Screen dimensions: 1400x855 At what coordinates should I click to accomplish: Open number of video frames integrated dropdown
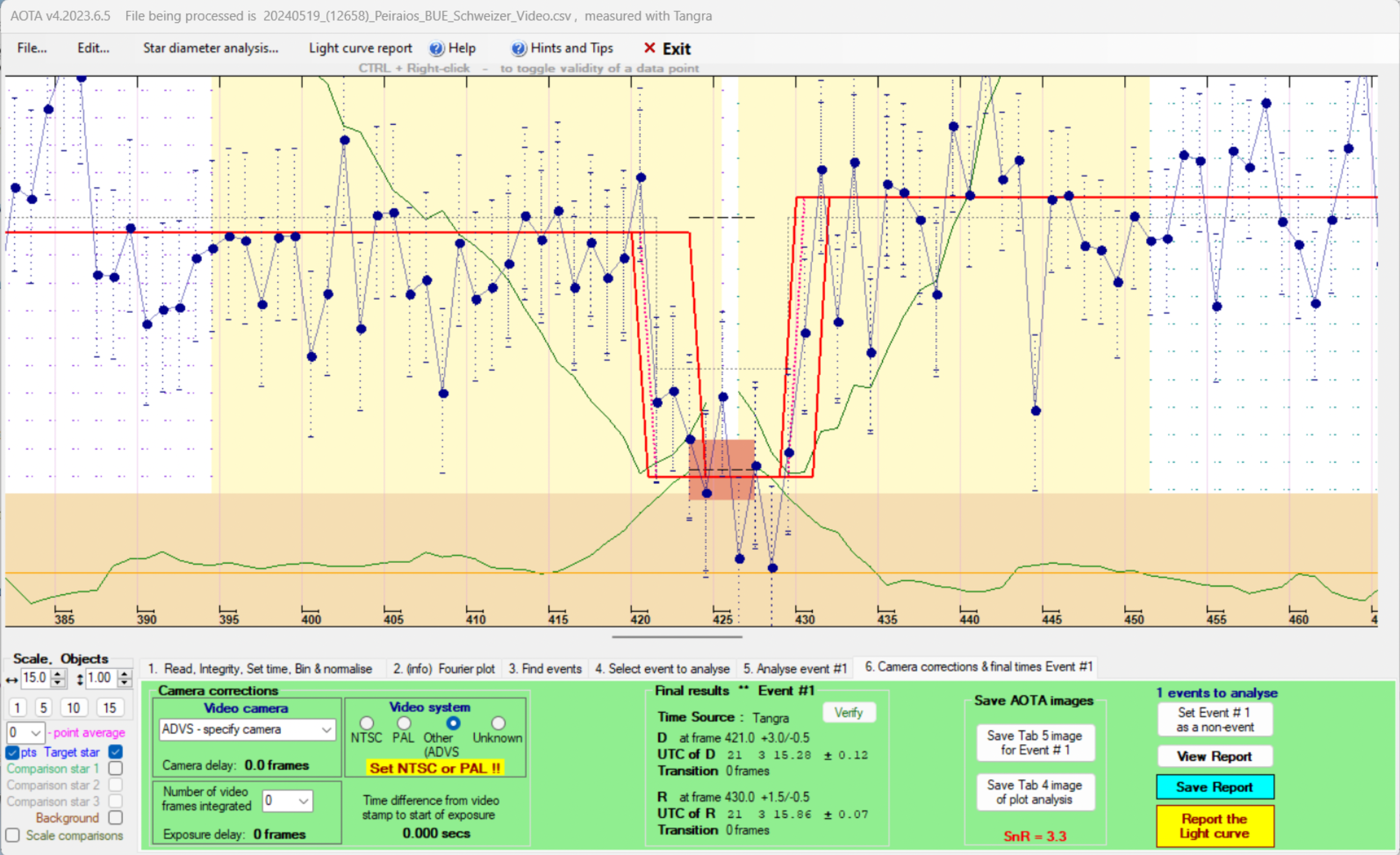click(x=303, y=801)
